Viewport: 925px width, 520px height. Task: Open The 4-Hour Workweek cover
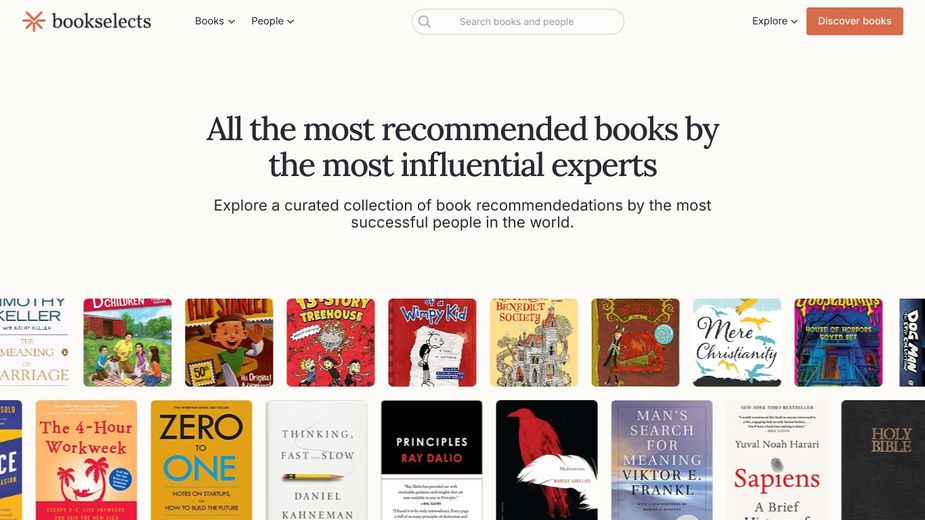86,460
